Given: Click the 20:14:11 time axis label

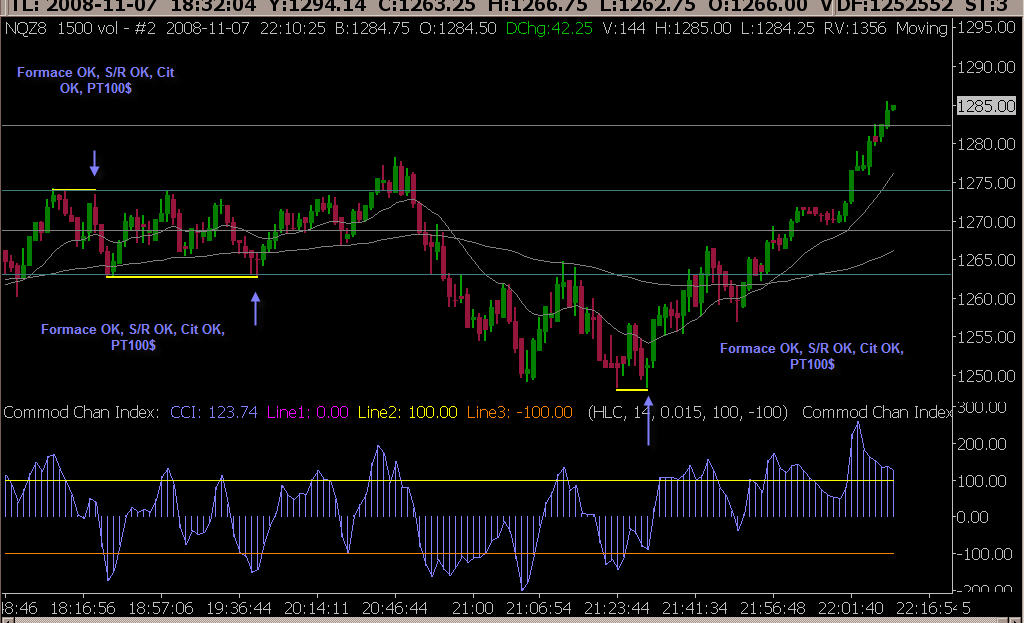Looking at the screenshot, I should (x=317, y=609).
